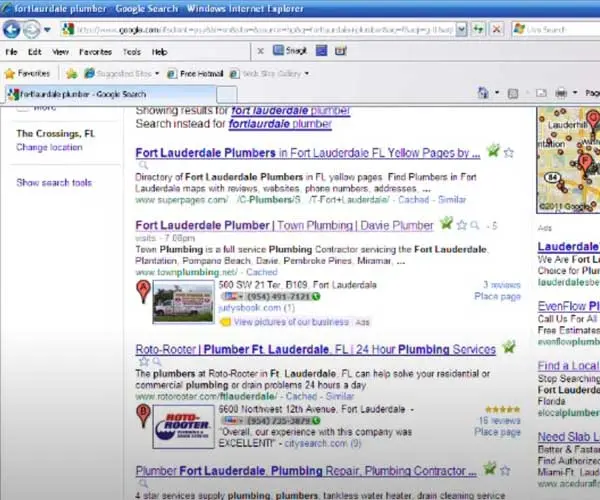Star the Town Plumbing search result
Viewport: 600px width, 500px height.
click(x=462, y=225)
